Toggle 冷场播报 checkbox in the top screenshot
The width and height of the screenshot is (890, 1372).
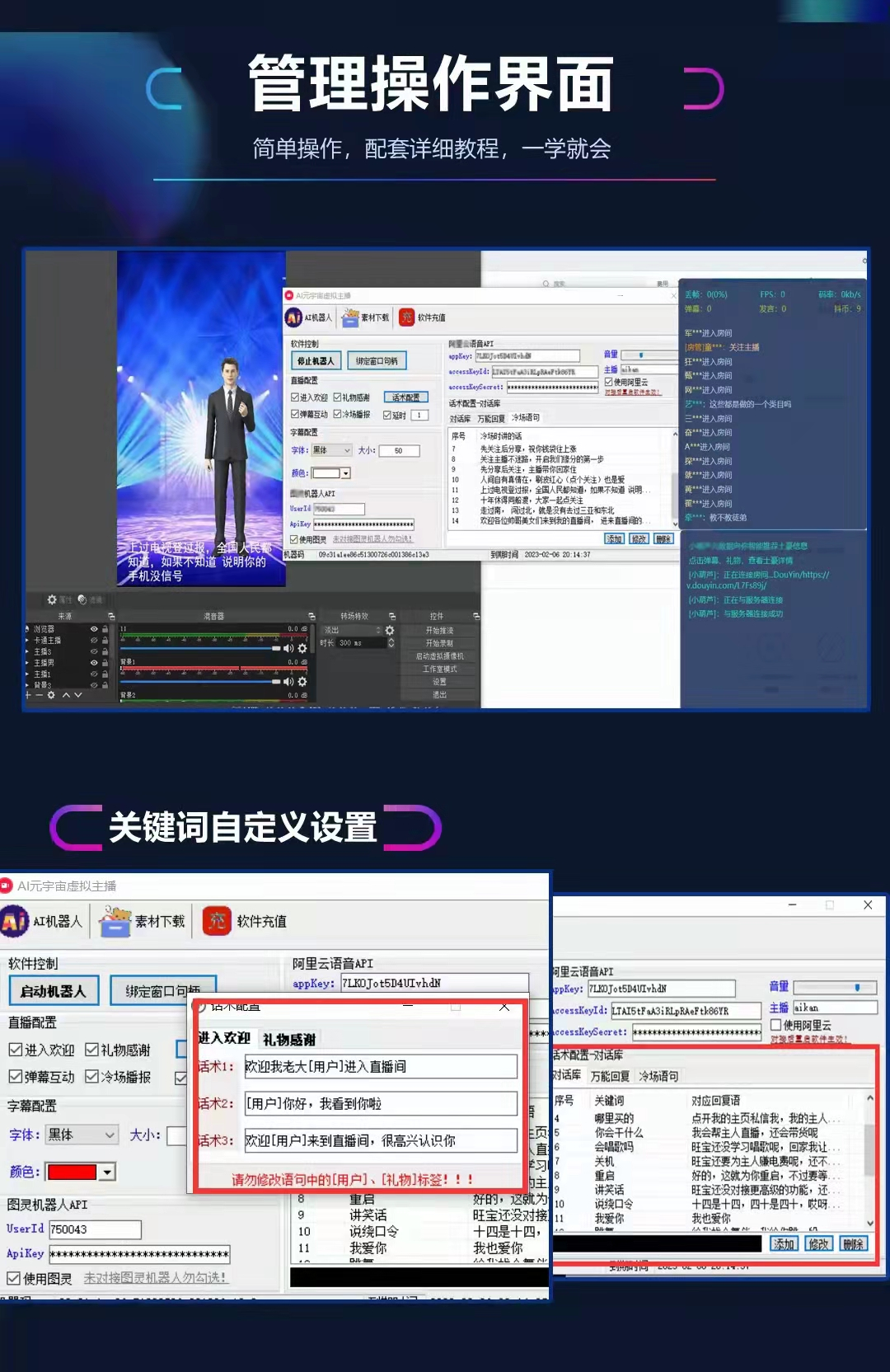point(337,414)
